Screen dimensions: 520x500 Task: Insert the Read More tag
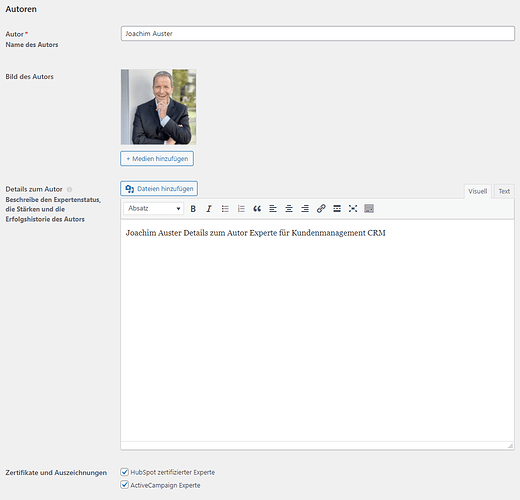[x=337, y=209]
